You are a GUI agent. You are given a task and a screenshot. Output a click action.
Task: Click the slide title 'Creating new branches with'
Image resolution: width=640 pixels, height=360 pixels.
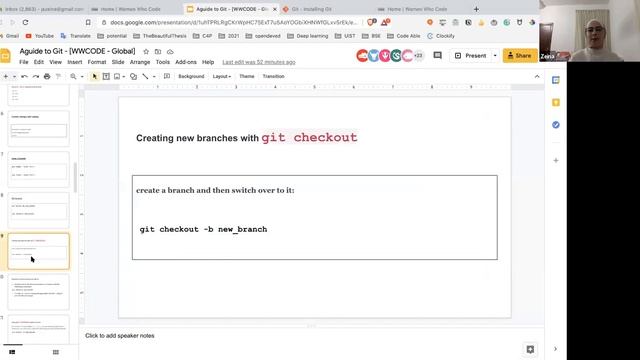point(198,138)
